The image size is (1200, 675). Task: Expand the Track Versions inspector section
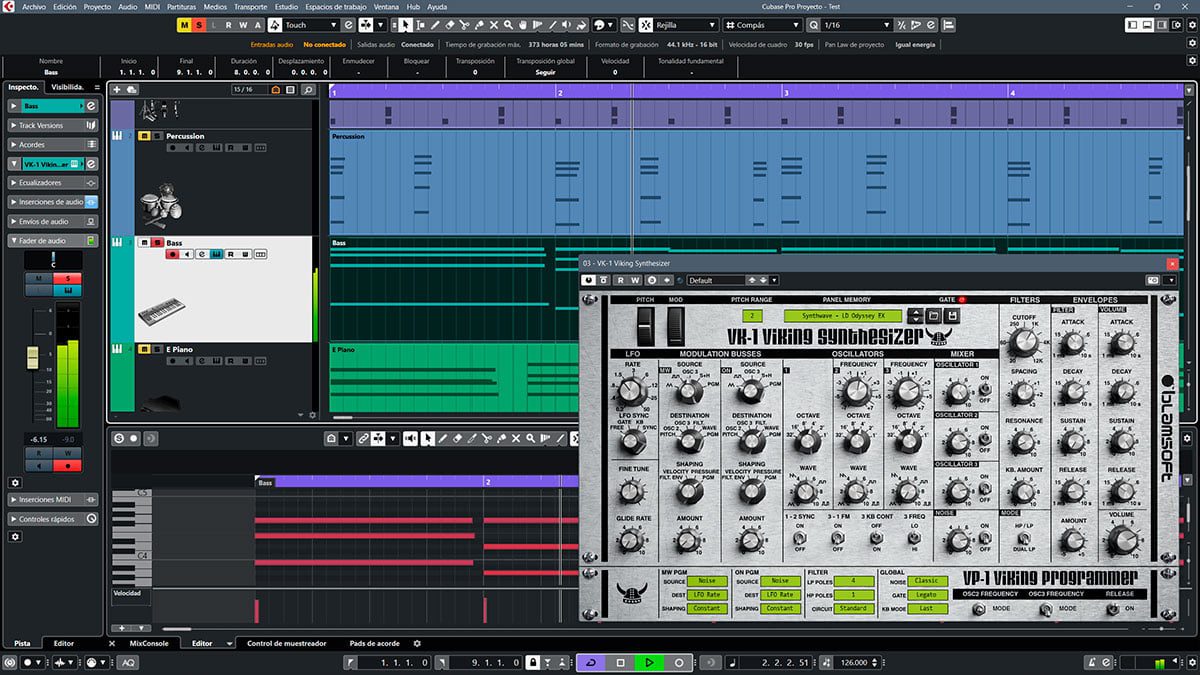[53, 125]
